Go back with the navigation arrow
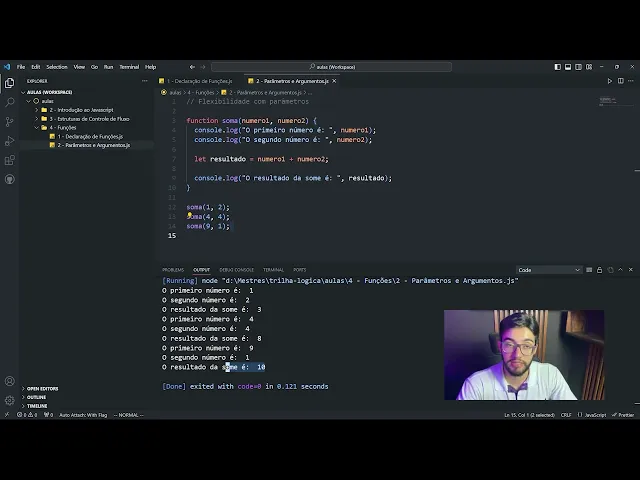The image size is (640, 480). (192, 67)
